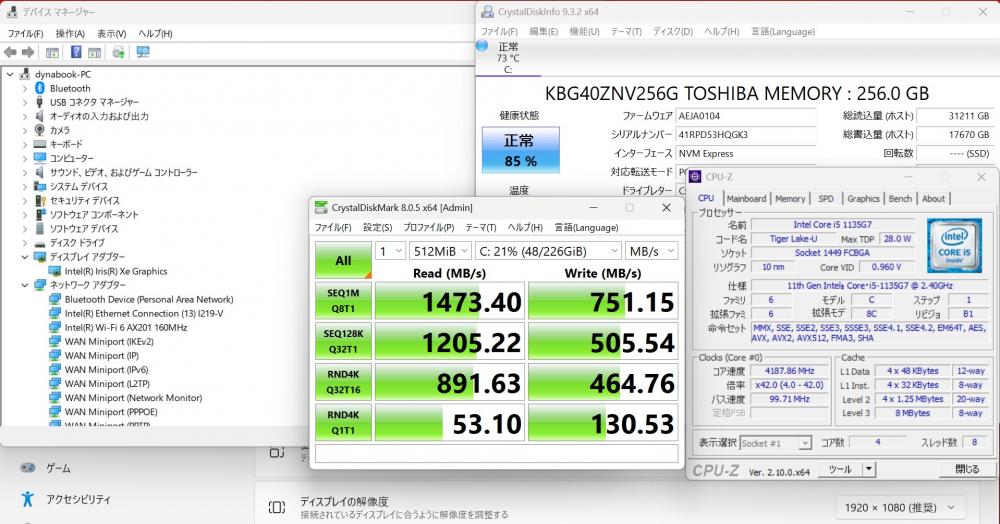This screenshot has width=1000, height=524.
Task: Click the scan hardware monitor icon in toolbar
Action: (143, 52)
